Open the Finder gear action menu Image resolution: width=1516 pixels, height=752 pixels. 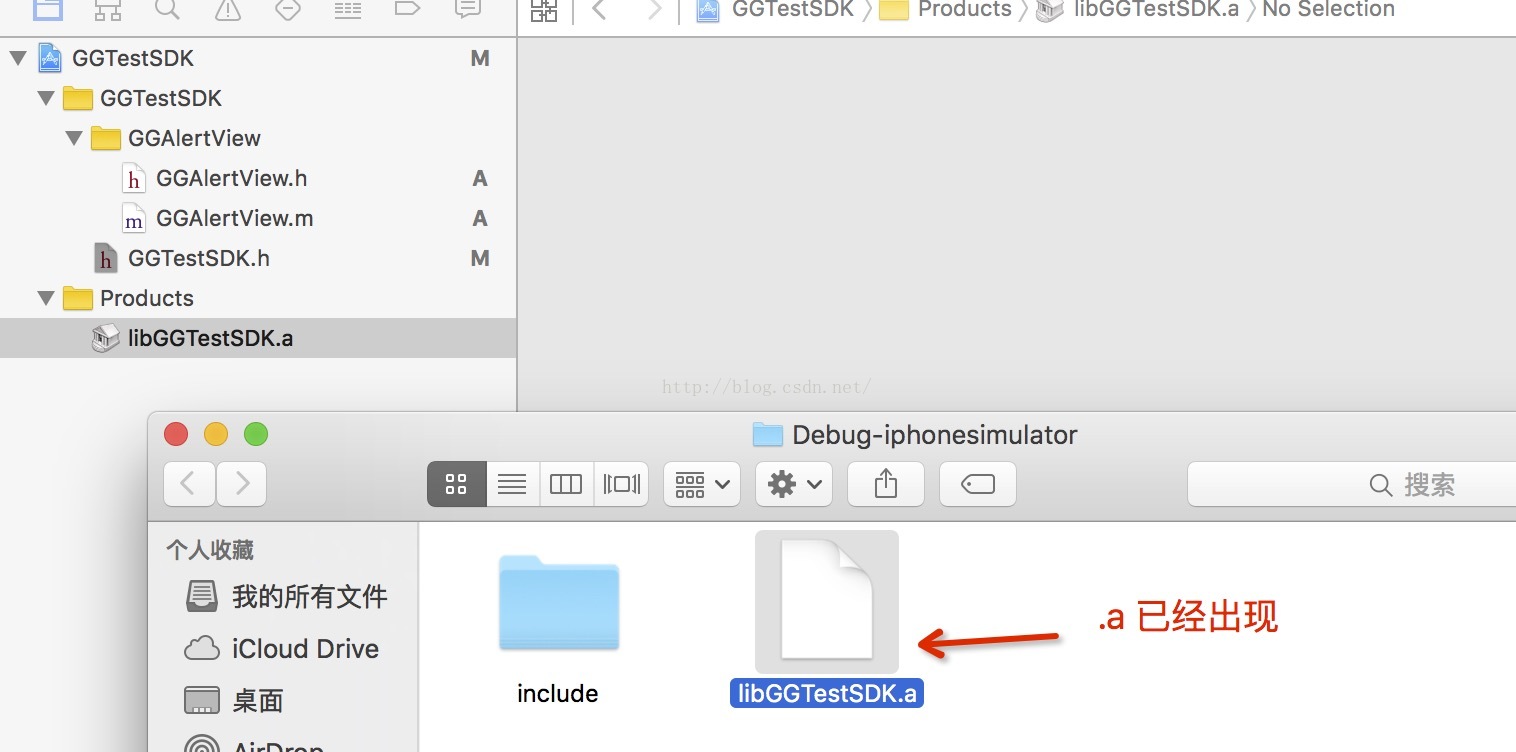click(x=794, y=485)
